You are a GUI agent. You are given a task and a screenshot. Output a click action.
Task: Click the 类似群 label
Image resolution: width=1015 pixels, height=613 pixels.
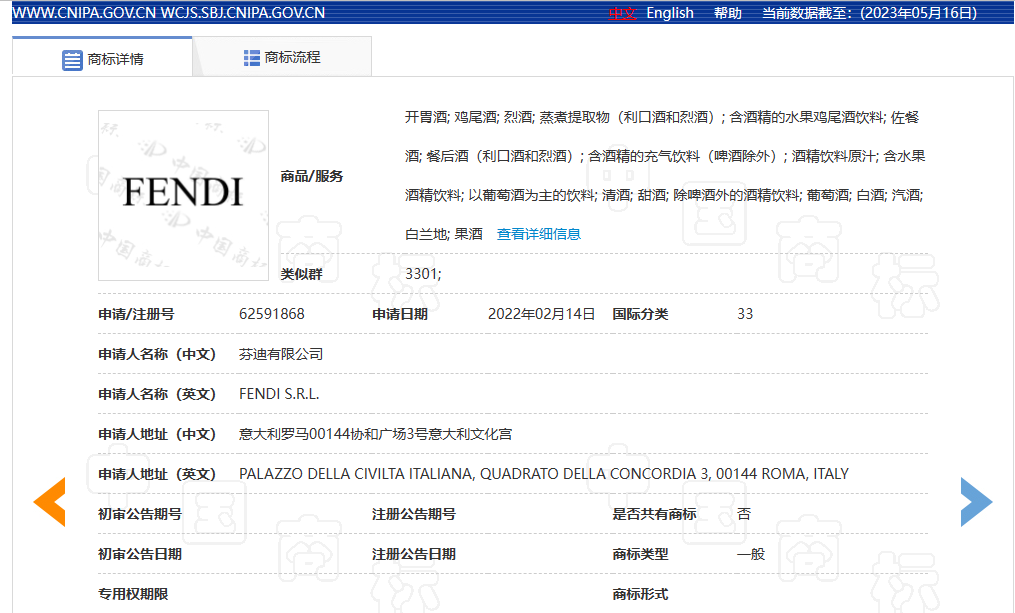pos(301,274)
